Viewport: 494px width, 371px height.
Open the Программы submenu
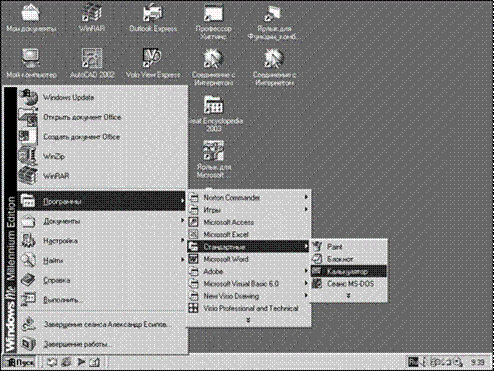[102, 201]
